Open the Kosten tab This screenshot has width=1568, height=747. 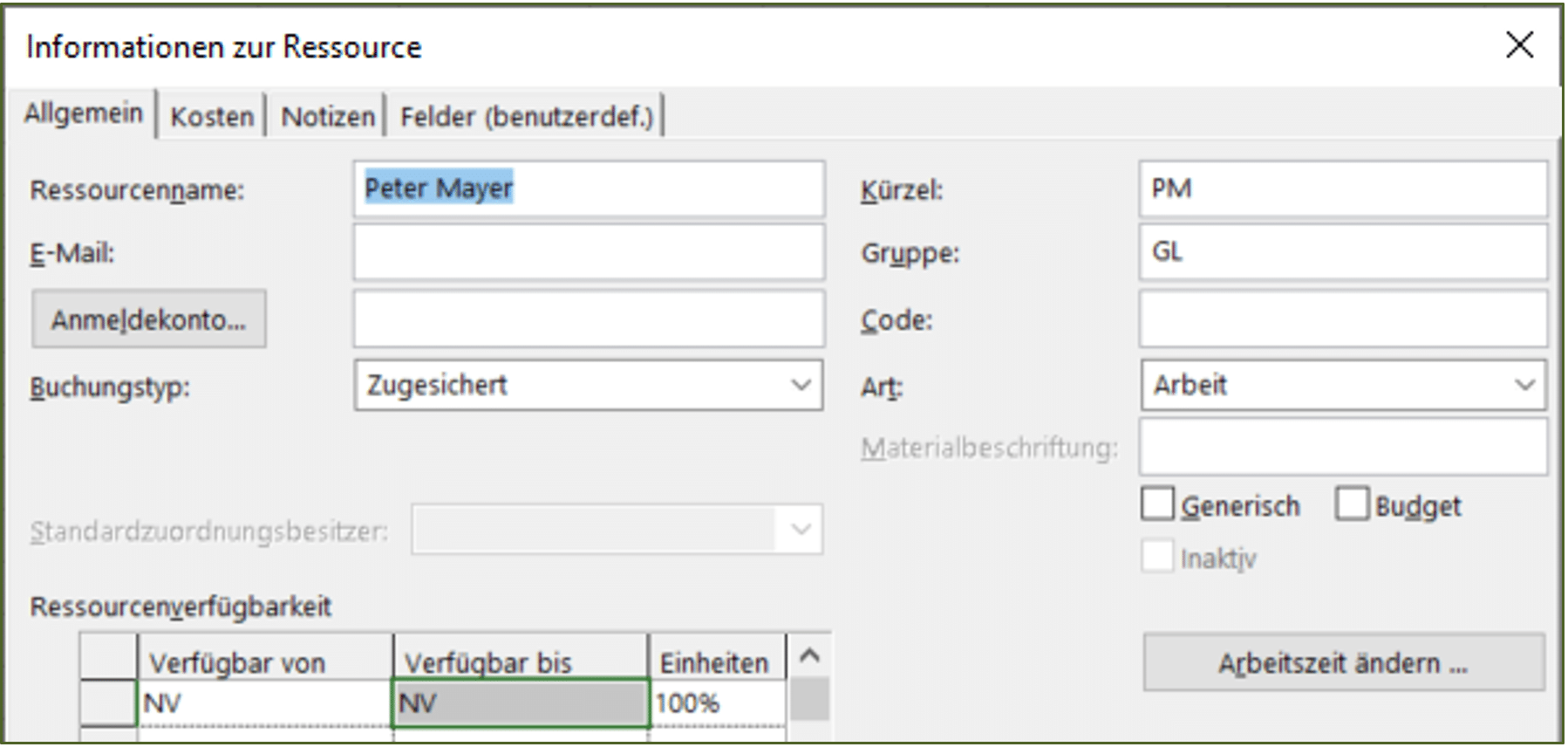(212, 116)
